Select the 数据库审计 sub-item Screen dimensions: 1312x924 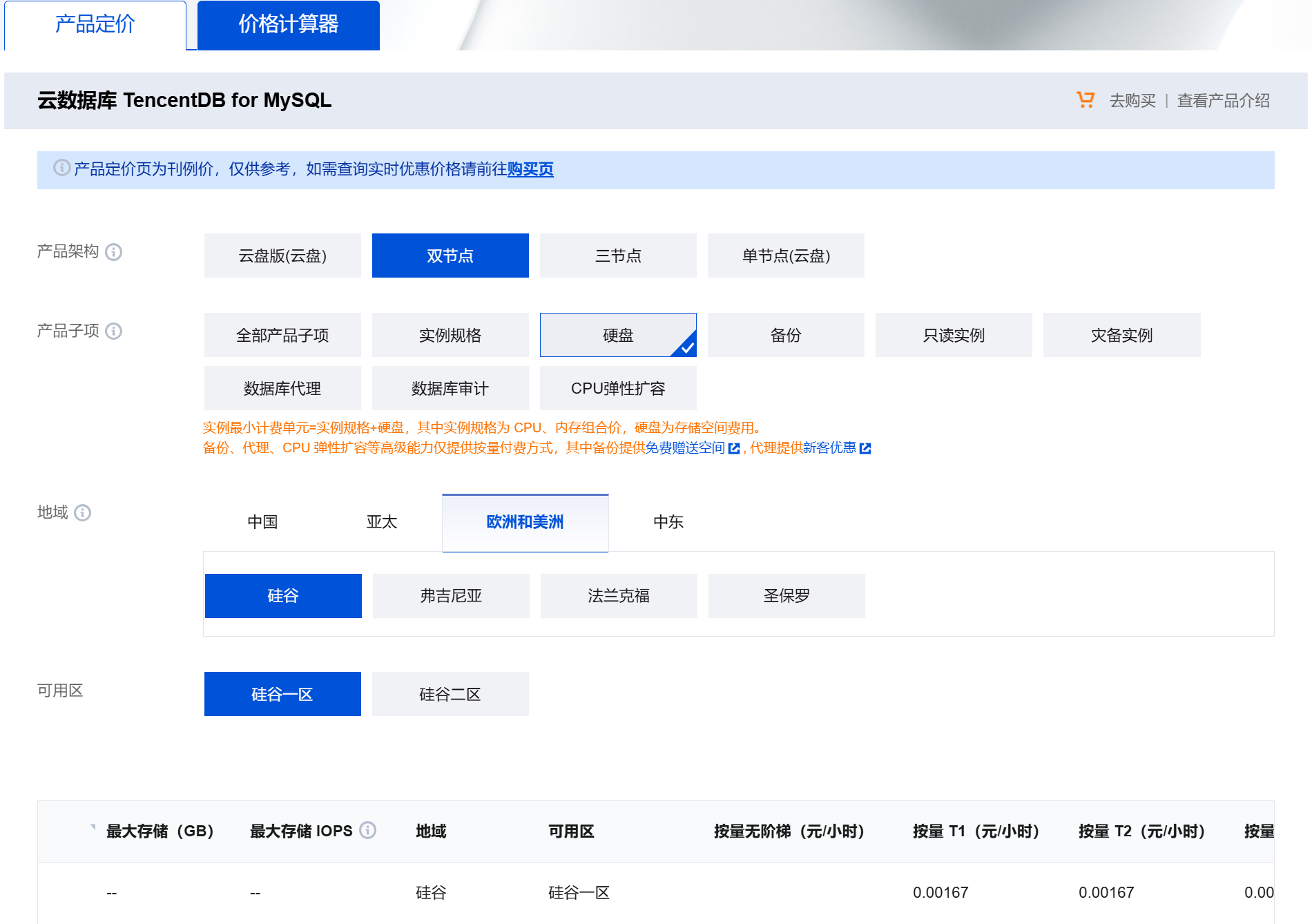point(450,389)
